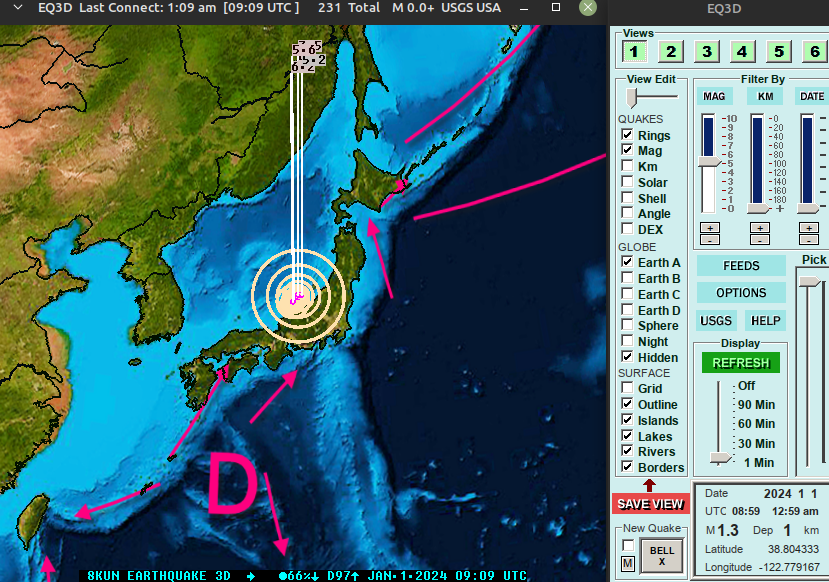Viewport: 829px width, 582px height.
Task: Untick the Mag quake label checkbox
Action: [627, 150]
